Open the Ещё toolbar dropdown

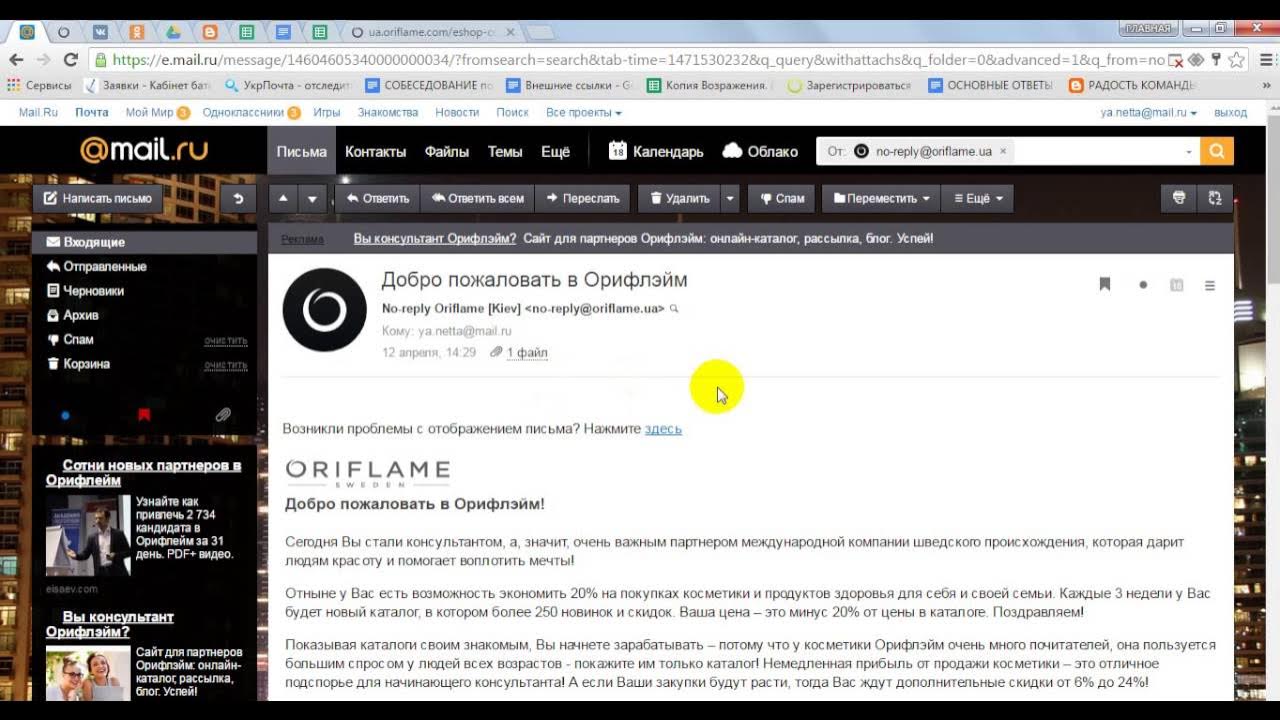[x=978, y=198]
